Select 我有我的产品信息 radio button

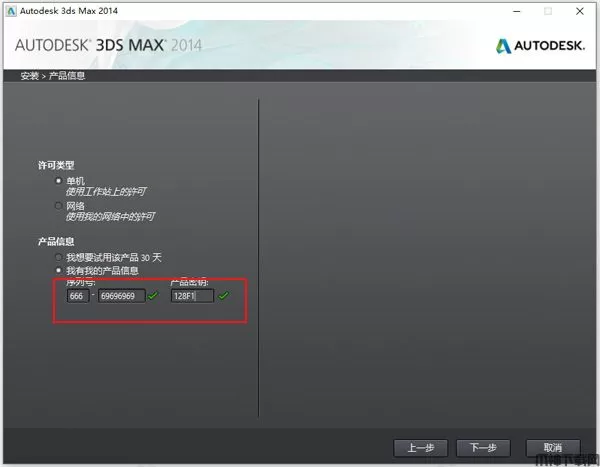click(x=59, y=270)
